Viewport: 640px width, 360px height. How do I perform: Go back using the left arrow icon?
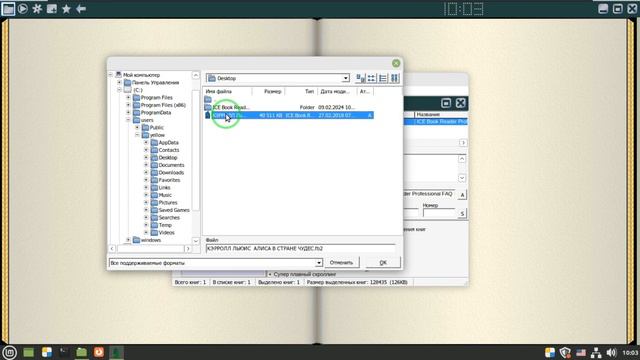click(81, 8)
